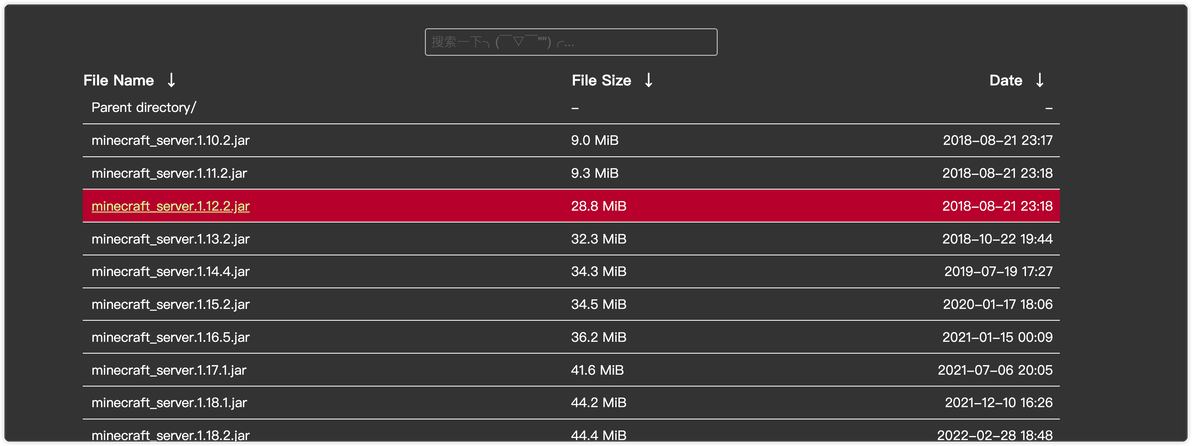This screenshot has height=446, width=1192.
Task: Download minecraft_server.1.14.4.jar
Action: [x=170, y=271]
